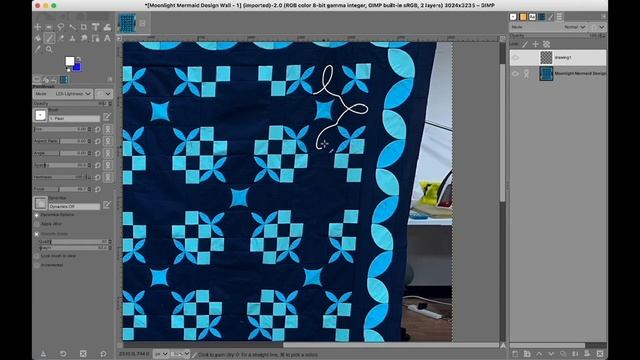Screen dimensions: 640x360
Task: Select the Paths tool
Action: [95, 38]
